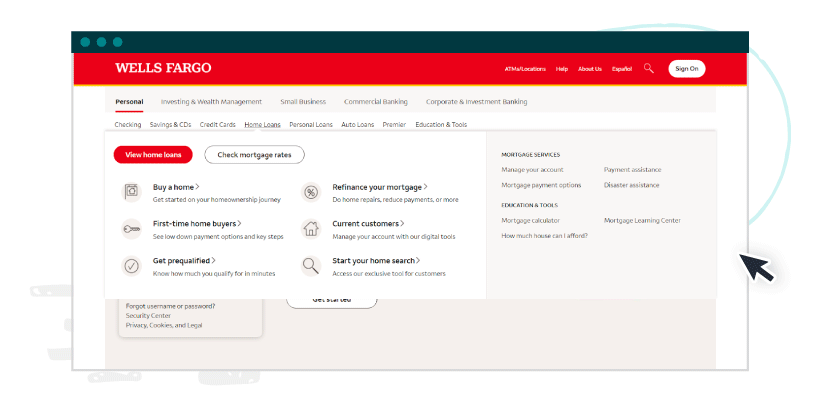Open the About Us link
The width and height of the screenshot is (820, 404).
click(x=590, y=69)
